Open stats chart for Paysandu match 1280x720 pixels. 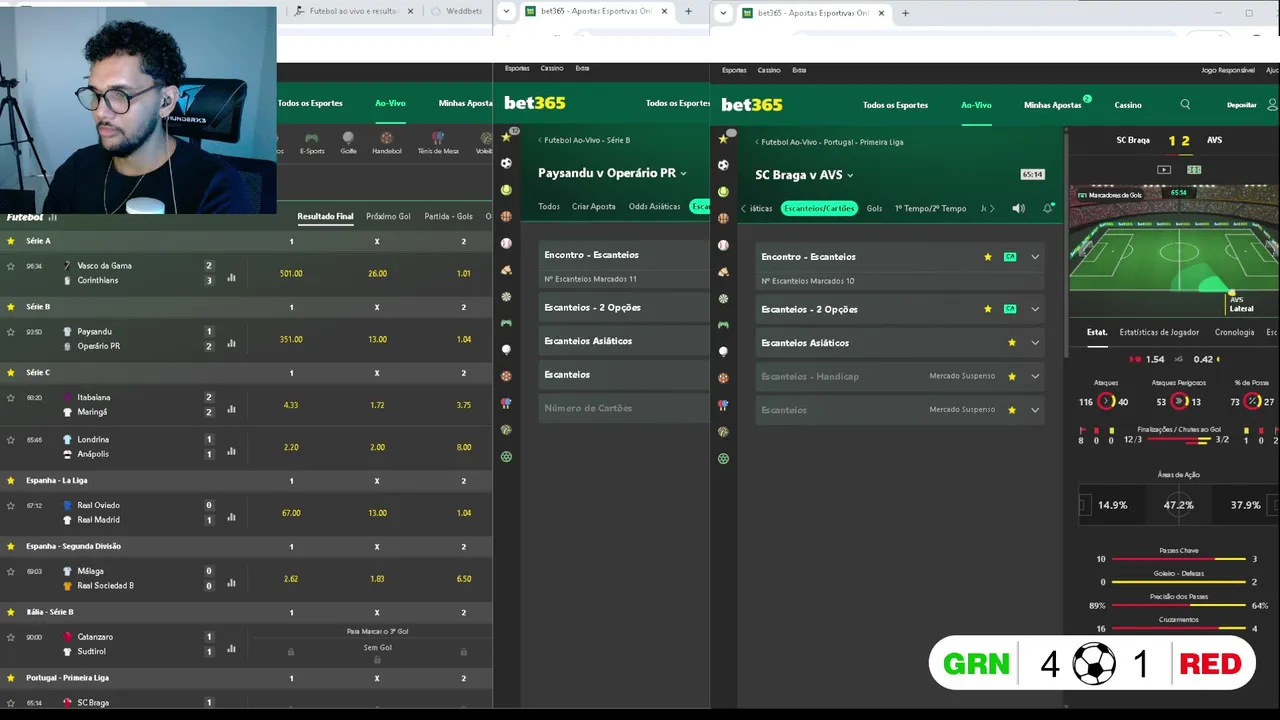(231, 343)
